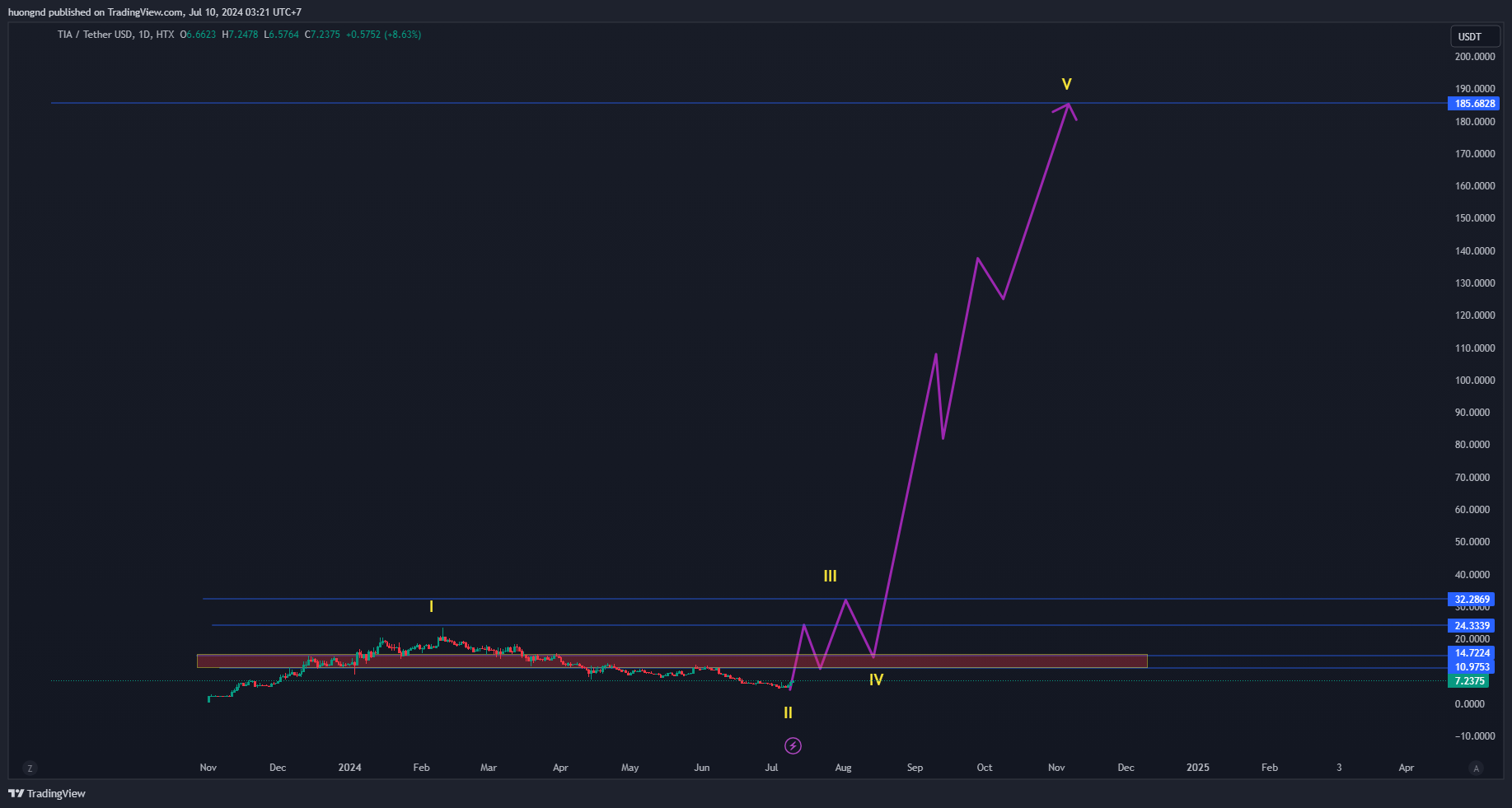The height and width of the screenshot is (808, 1512).
Task: Click the green current price 7.2375 label
Action: [x=1468, y=681]
